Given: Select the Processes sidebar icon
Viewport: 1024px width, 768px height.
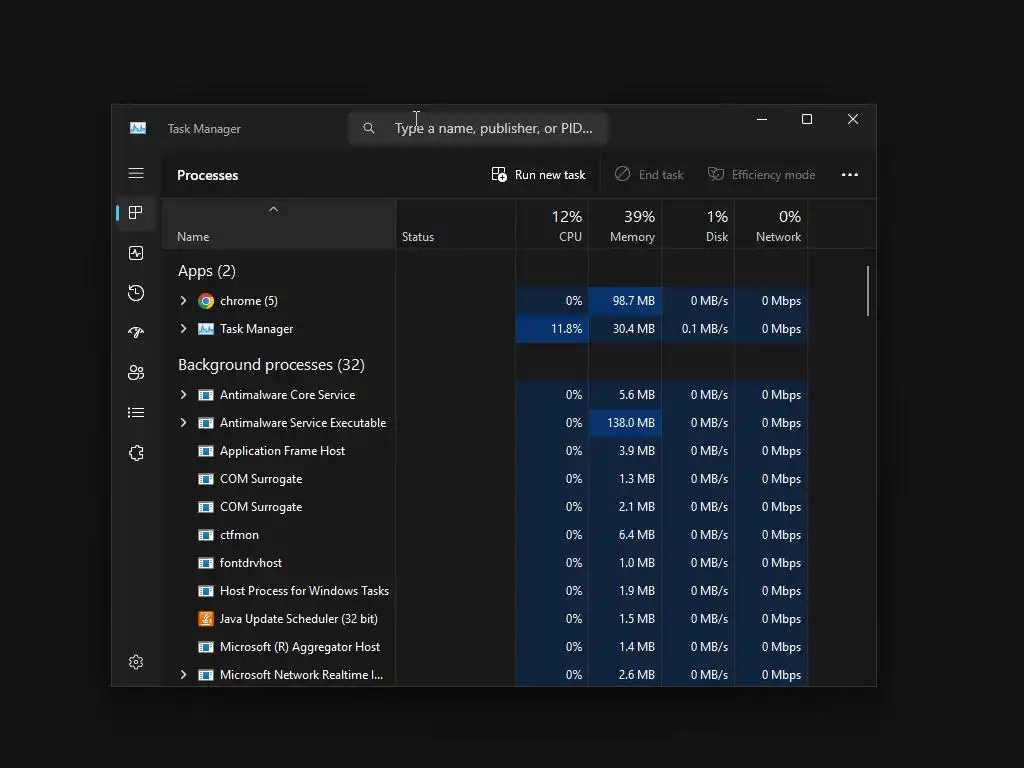Looking at the screenshot, I should pyautogui.click(x=136, y=212).
